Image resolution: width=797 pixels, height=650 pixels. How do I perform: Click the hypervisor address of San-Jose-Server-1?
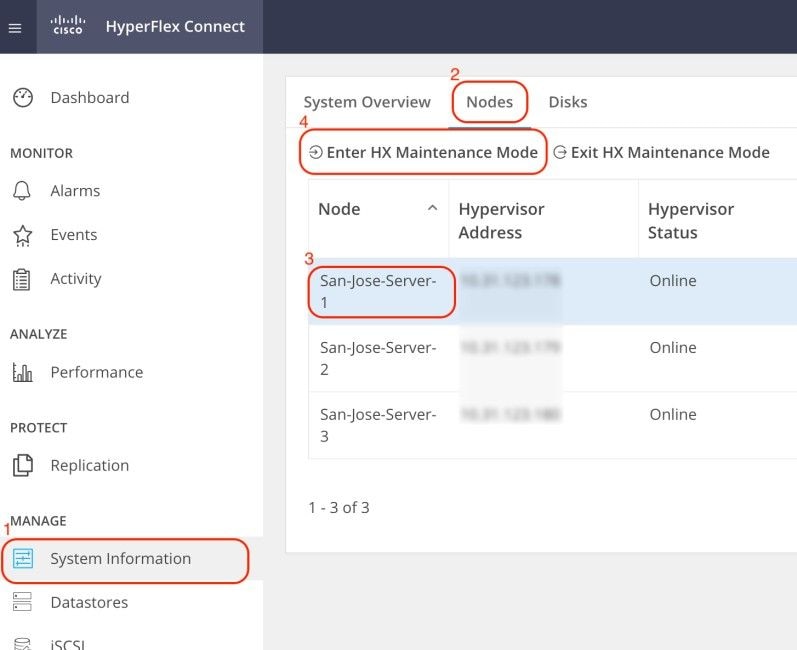[x=510, y=281]
